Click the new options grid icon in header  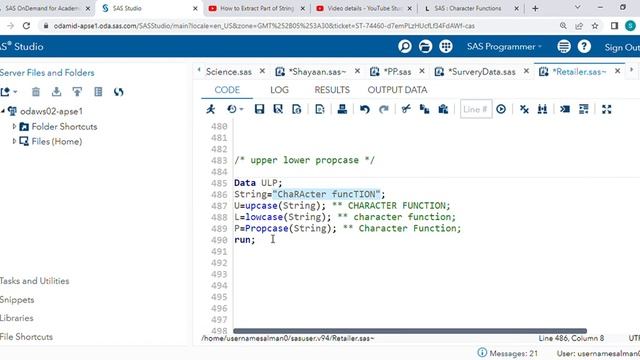(446, 47)
